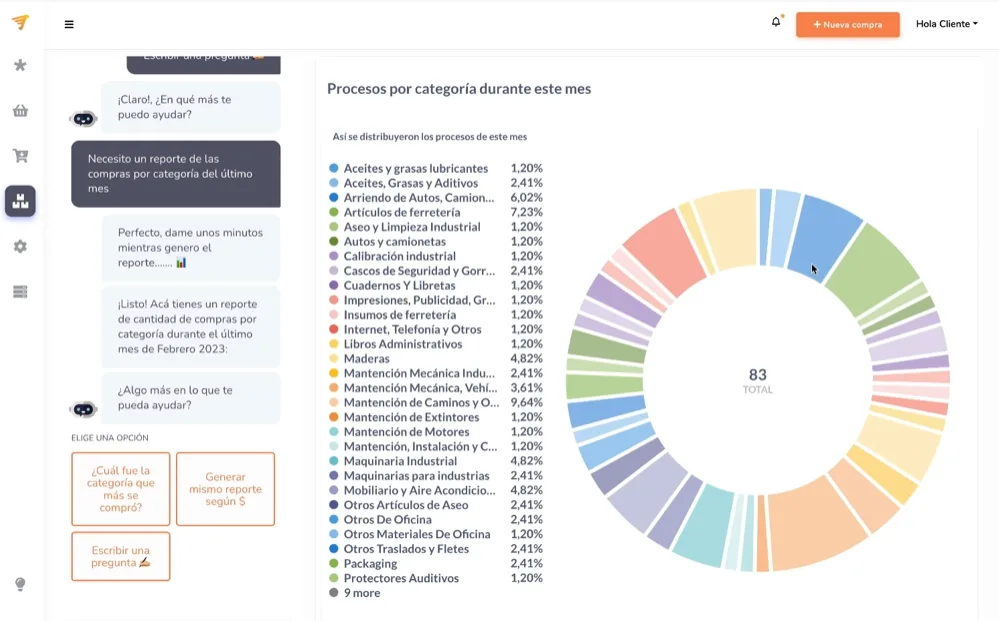999x621 pixels.
Task: Click the blue dot next to Otros Traslados y Fletes
Action: coord(333,548)
